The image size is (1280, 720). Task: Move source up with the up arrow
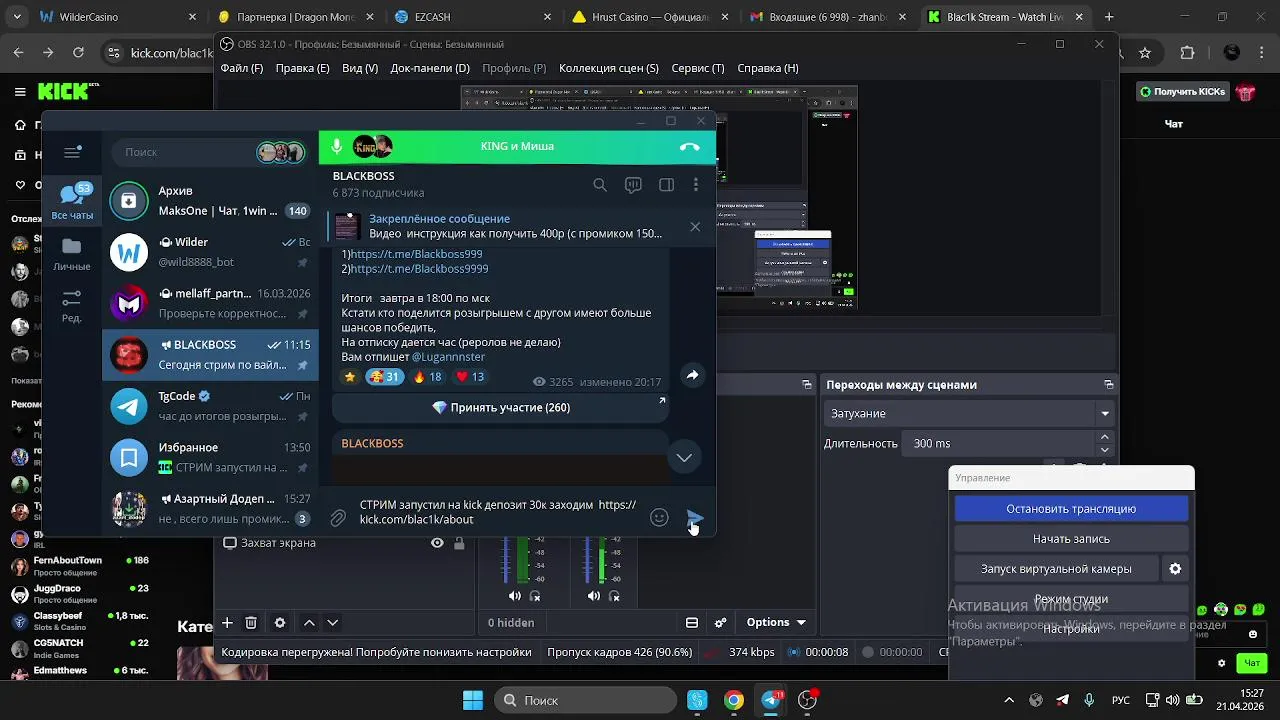(309, 622)
